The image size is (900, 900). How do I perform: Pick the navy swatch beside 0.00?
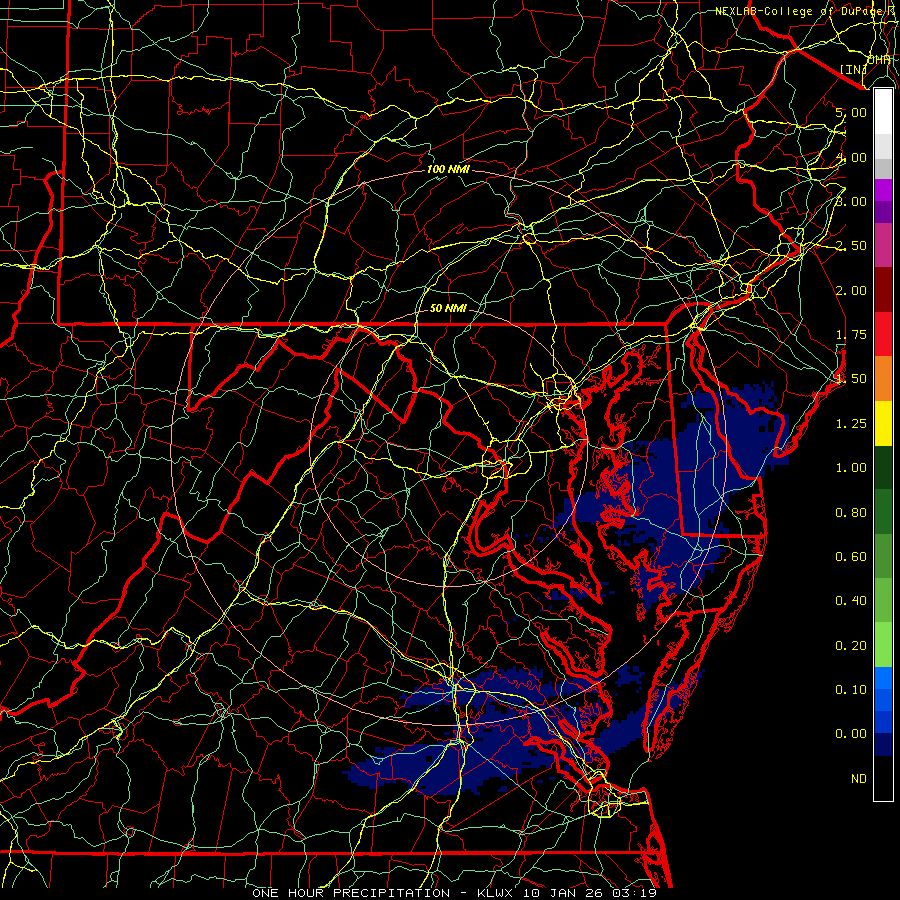click(x=883, y=745)
